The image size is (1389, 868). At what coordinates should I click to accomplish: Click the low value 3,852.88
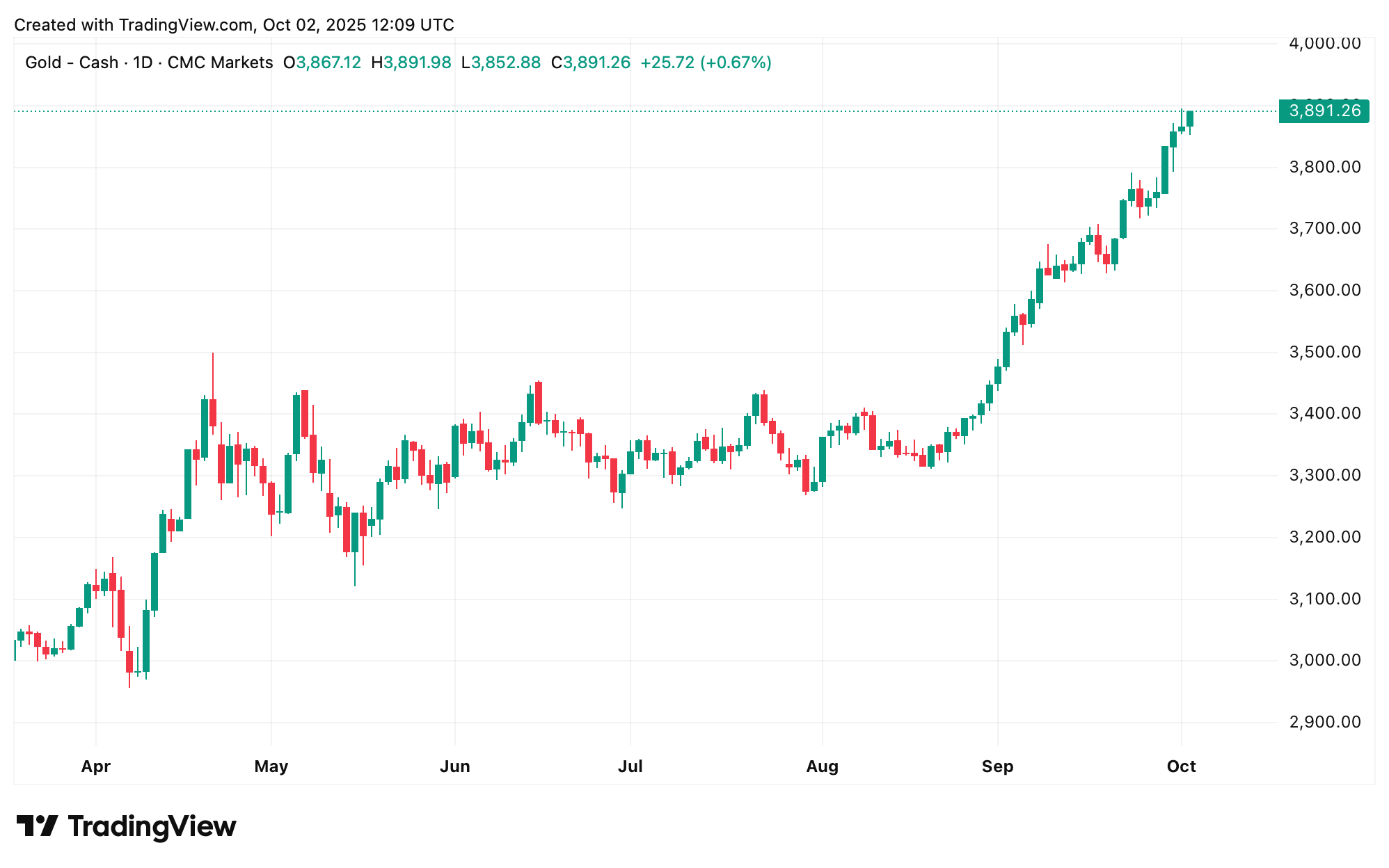pyautogui.click(x=505, y=63)
